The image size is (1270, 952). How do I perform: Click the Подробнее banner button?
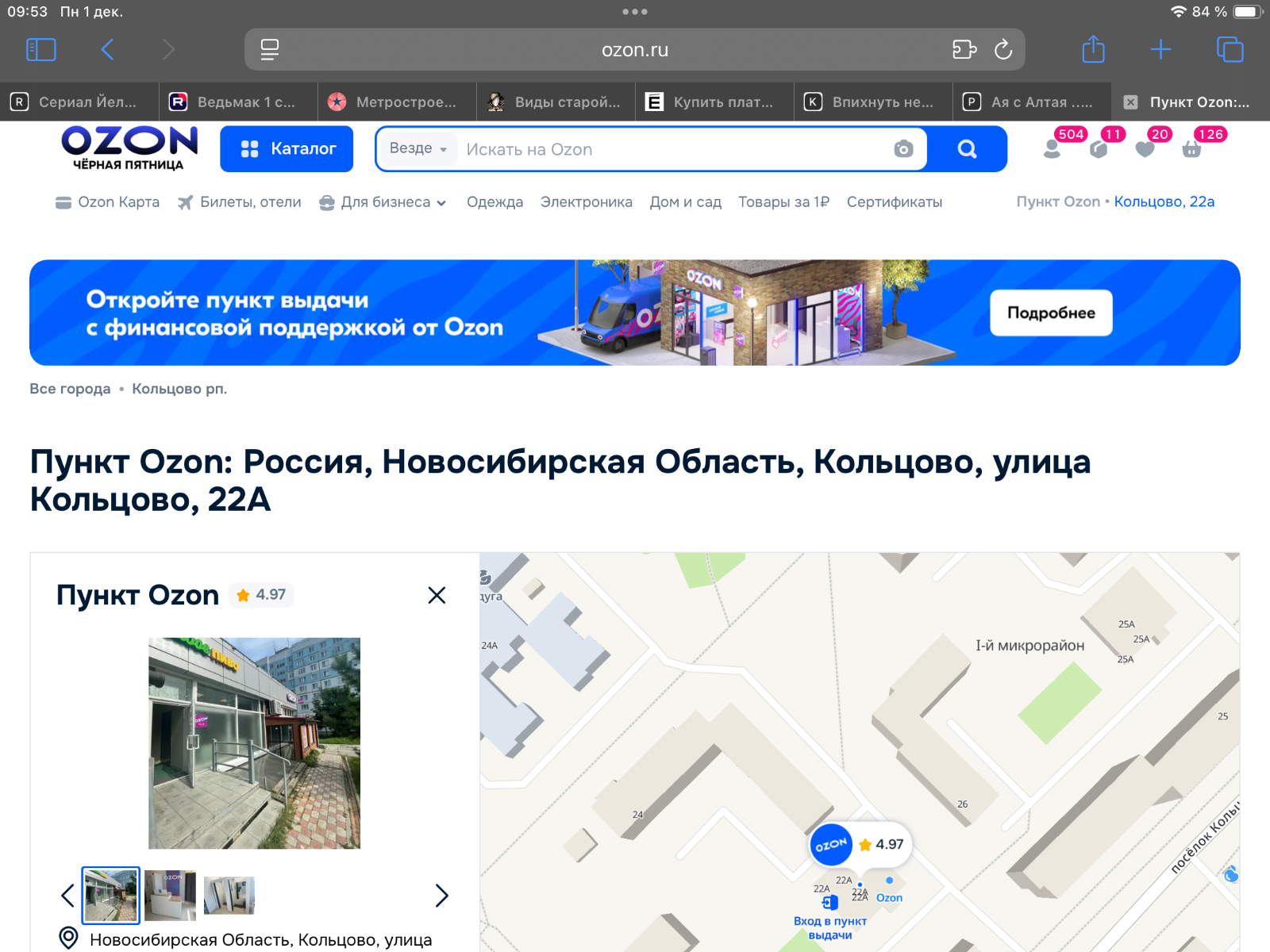click(x=1050, y=313)
